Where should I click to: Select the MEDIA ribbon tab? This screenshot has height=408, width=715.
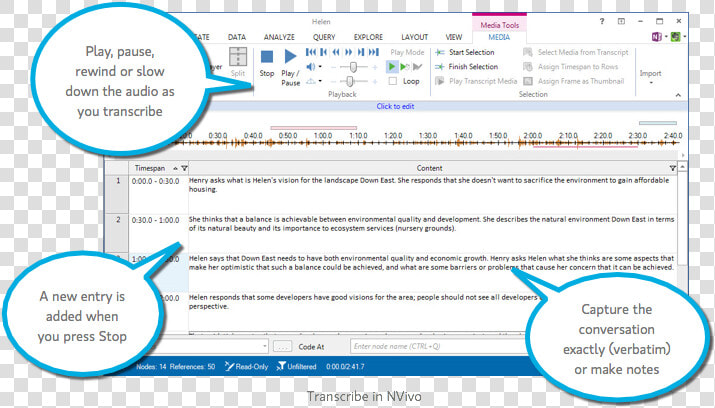tap(499, 37)
